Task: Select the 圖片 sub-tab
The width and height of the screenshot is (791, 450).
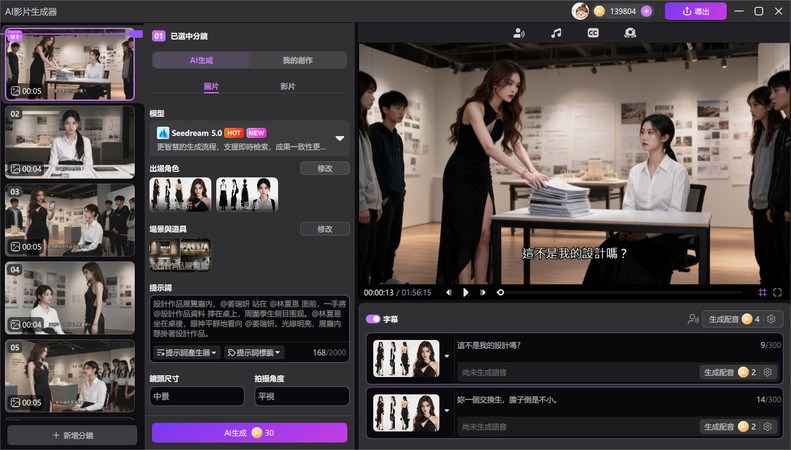Action: click(211, 86)
